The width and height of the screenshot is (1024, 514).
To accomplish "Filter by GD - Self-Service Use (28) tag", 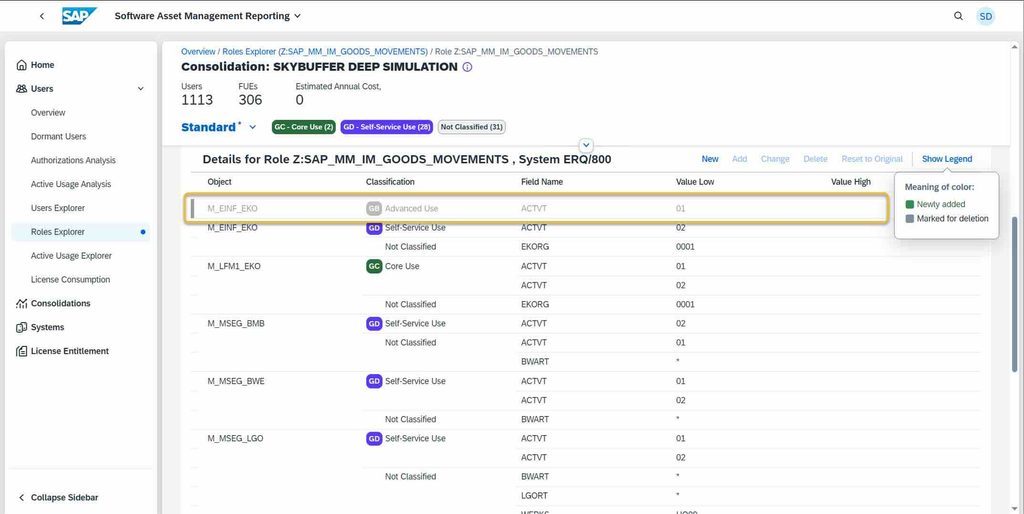I will coord(387,127).
